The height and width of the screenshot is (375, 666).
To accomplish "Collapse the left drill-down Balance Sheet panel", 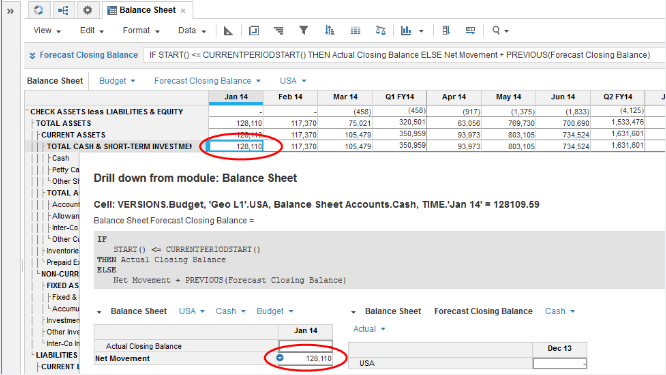I will click(99, 312).
